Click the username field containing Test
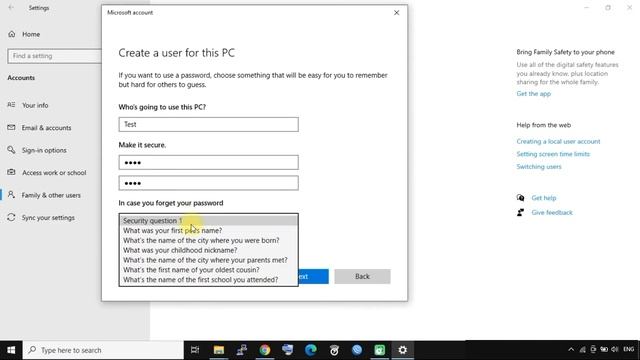Viewport: 640px width, 360px height. 209,124
